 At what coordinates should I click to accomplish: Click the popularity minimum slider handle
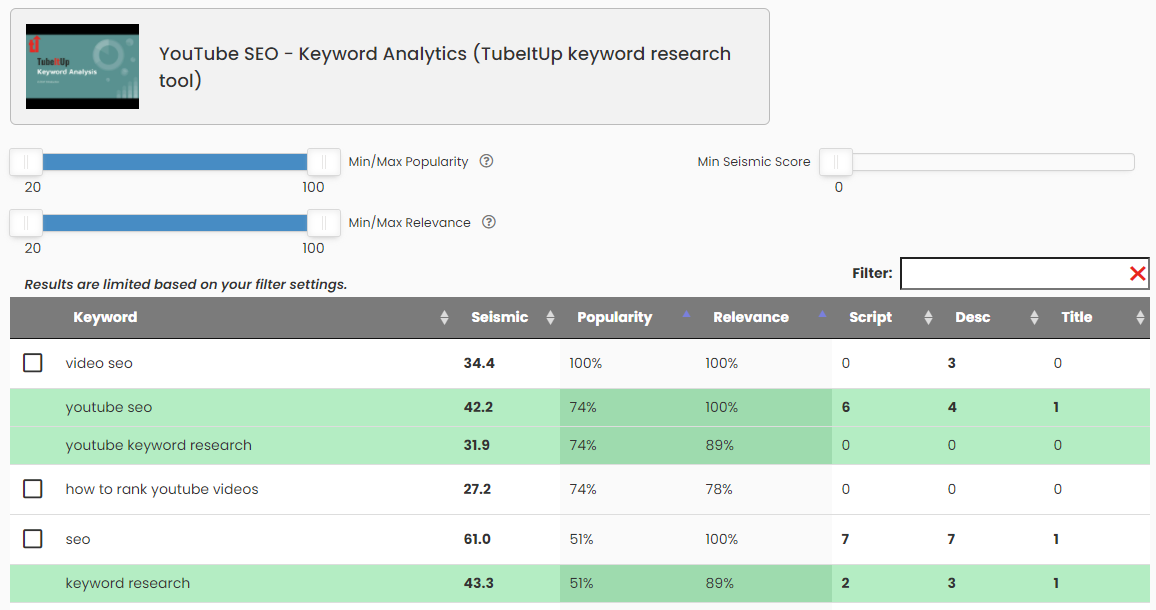(27, 162)
